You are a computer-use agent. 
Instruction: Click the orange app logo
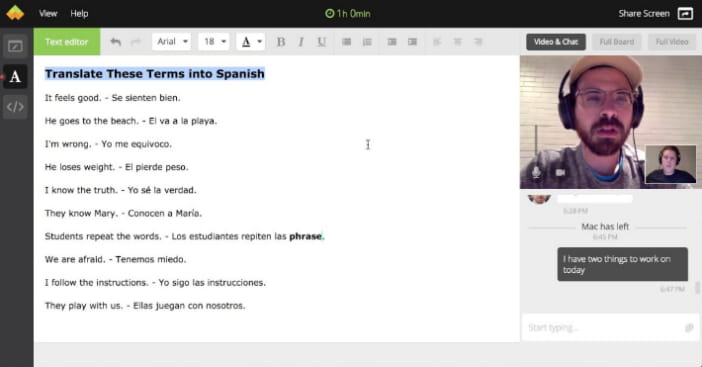[15, 13]
